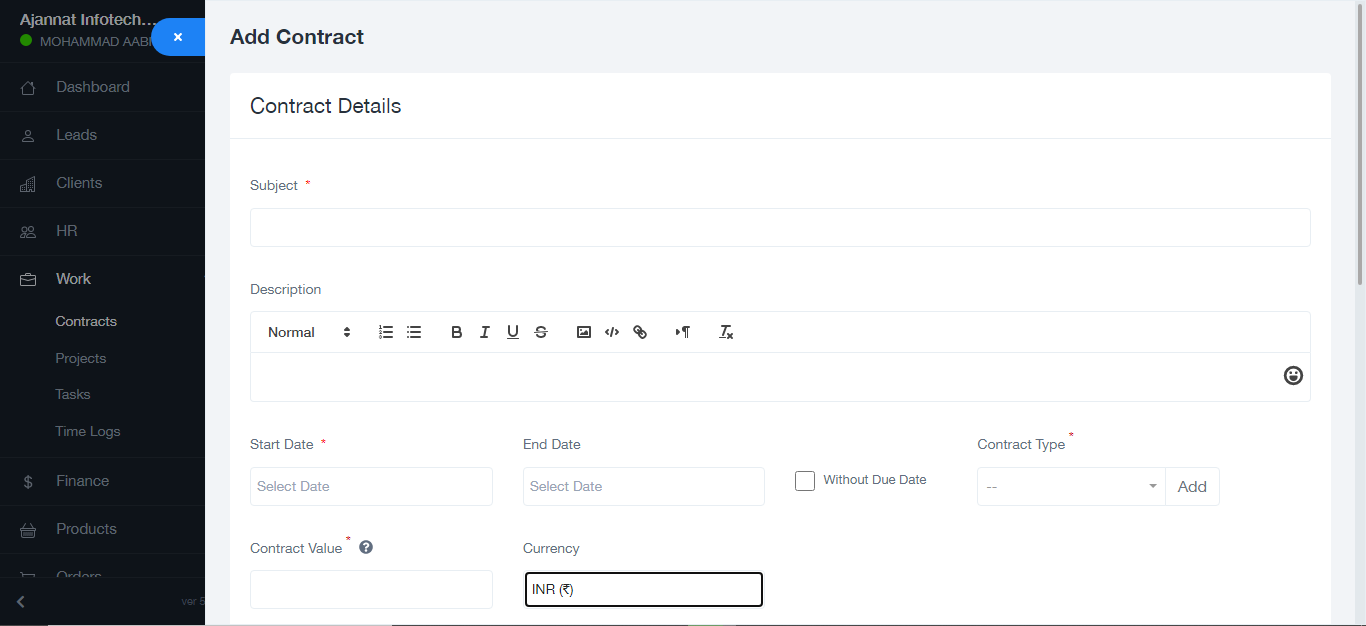Image resolution: width=1366 pixels, height=626 pixels.
Task: Open the Start Date picker field
Action: (371, 487)
